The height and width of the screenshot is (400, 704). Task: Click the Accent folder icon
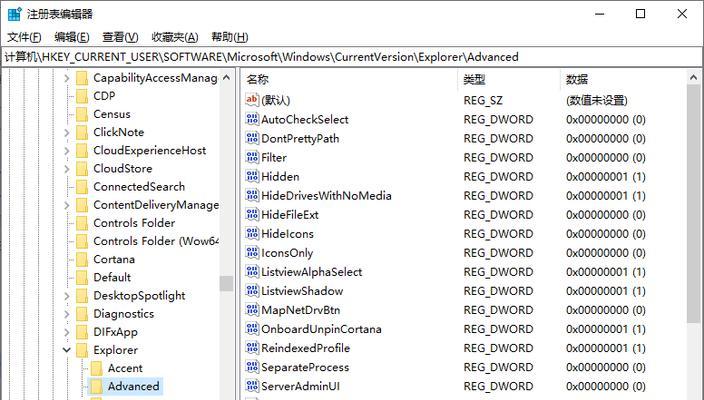pos(97,368)
